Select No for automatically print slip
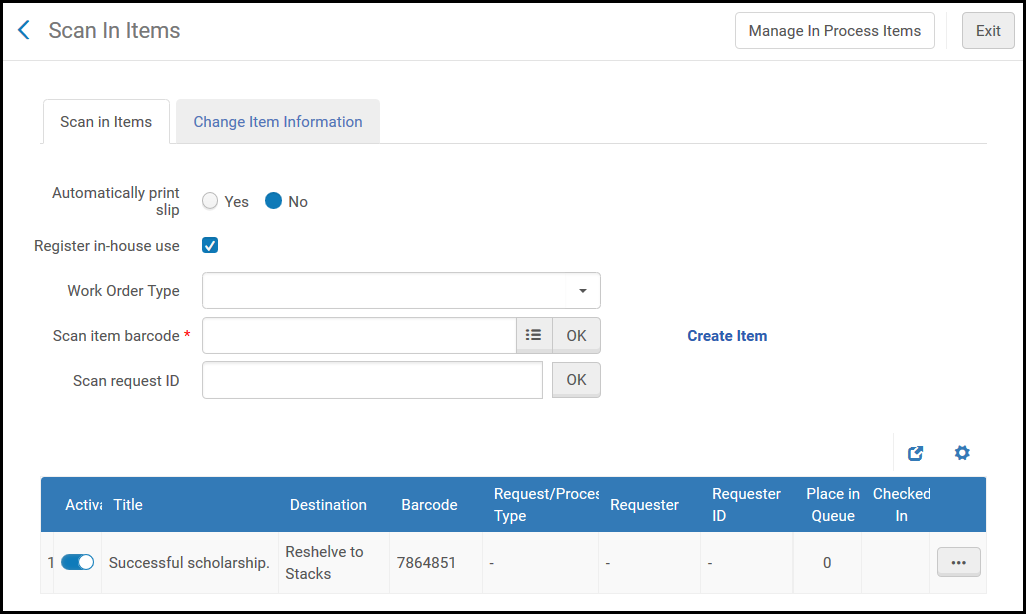Image resolution: width=1026 pixels, height=614 pixels. 274,201
